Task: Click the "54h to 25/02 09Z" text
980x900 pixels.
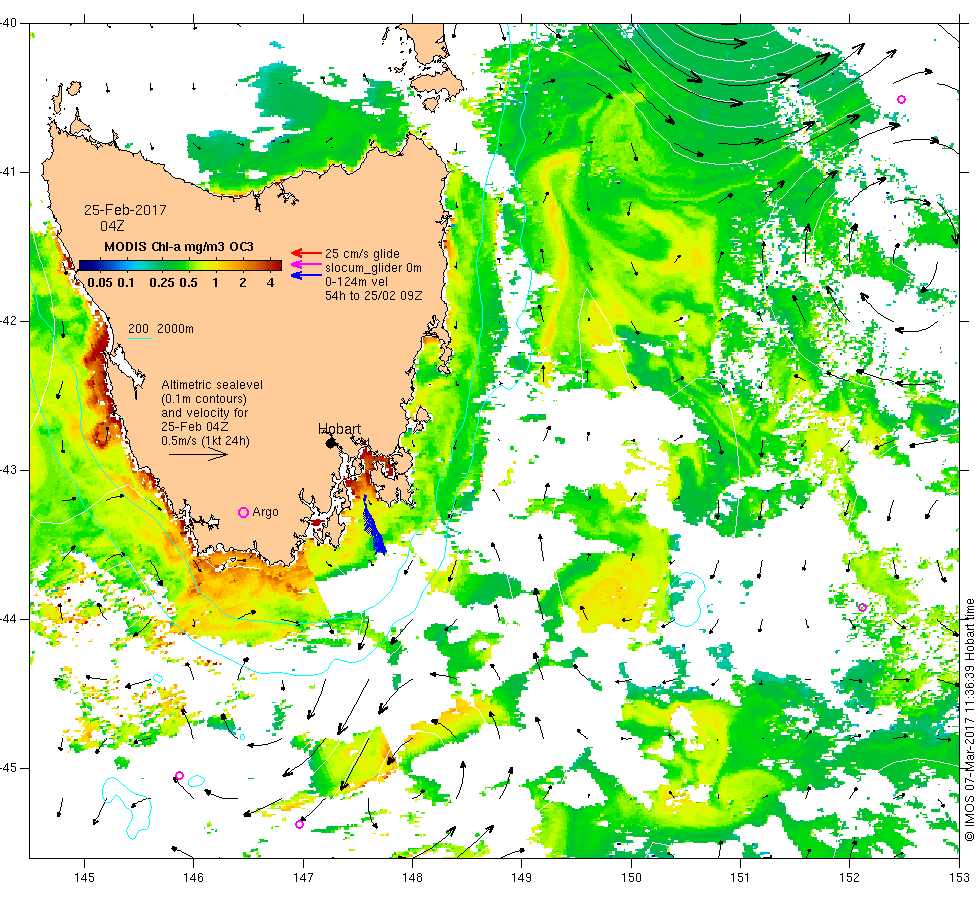Action: coord(374,296)
